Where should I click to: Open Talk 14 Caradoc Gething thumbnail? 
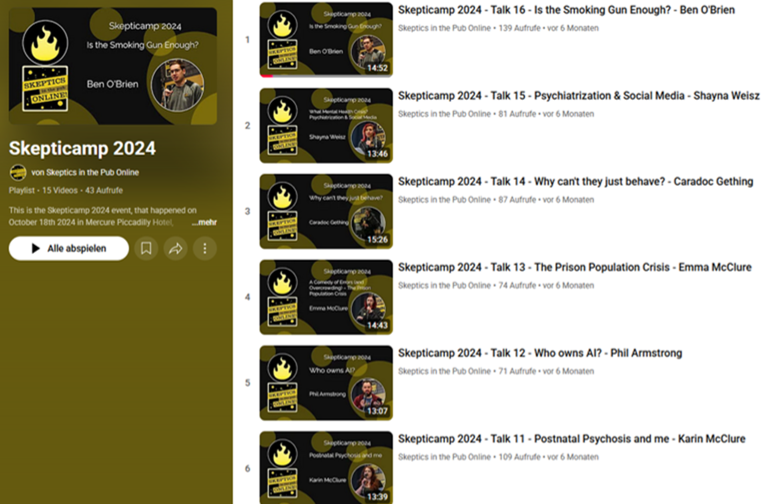[326, 211]
